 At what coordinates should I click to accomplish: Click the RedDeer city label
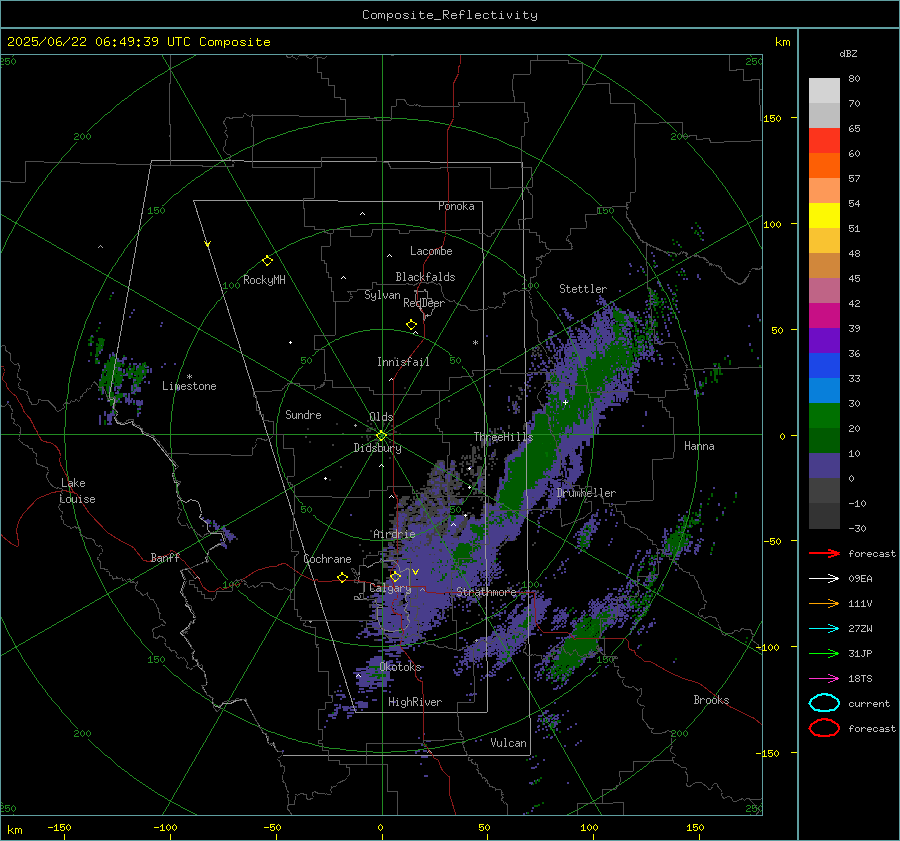pos(424,303)
